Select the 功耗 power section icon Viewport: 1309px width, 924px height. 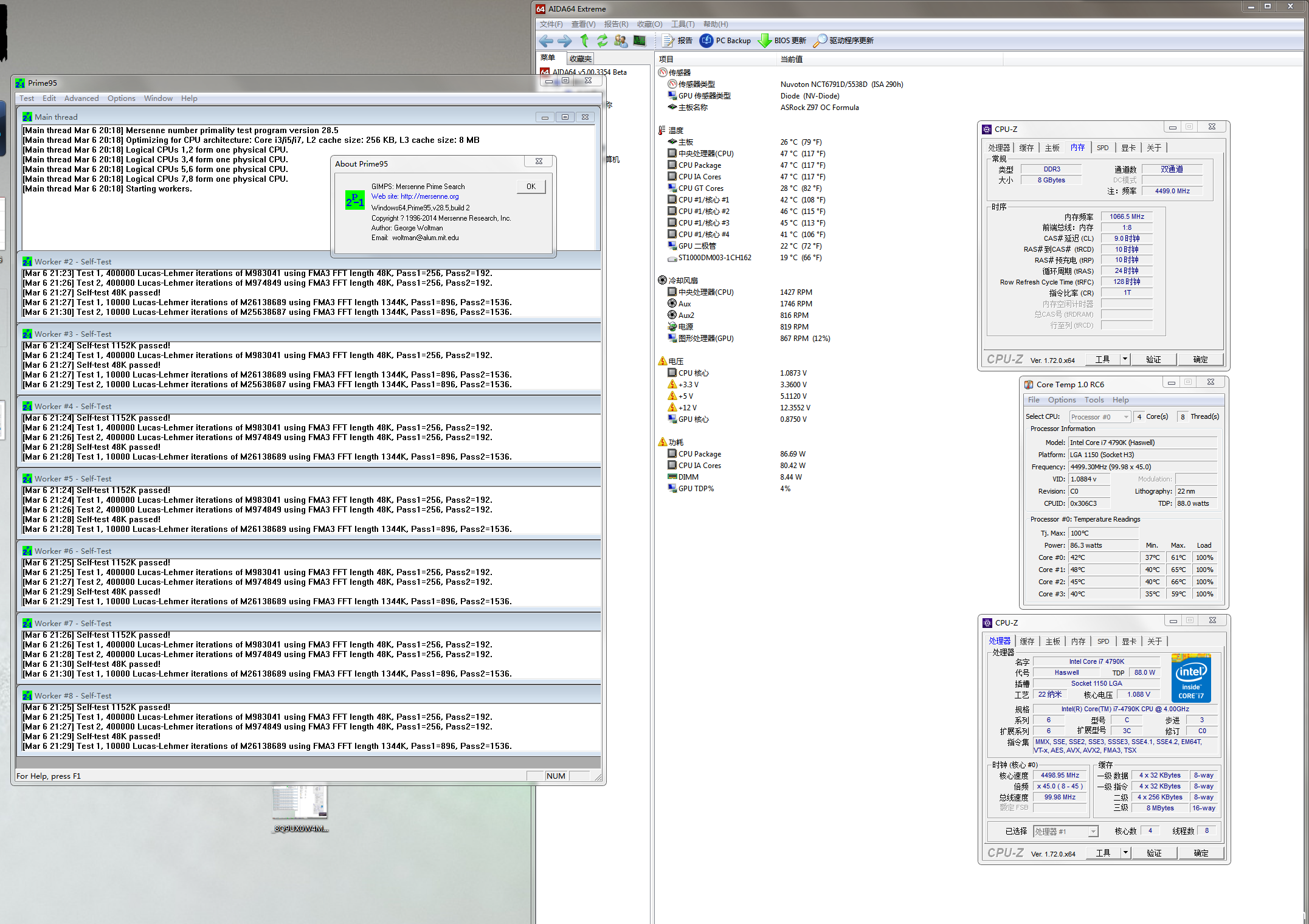point(663,442)
